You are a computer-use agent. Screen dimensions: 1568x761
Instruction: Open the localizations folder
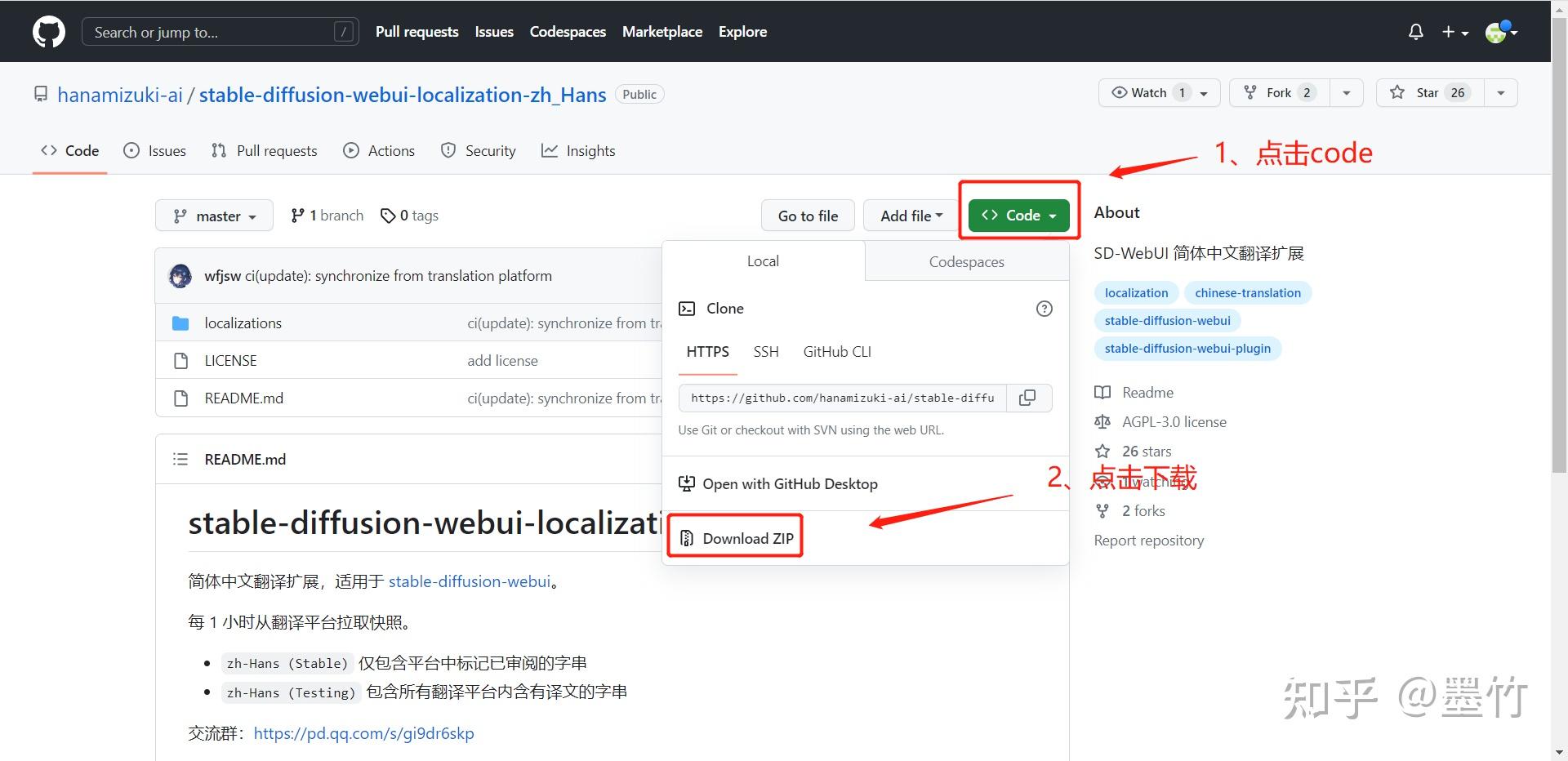[243, 323]
